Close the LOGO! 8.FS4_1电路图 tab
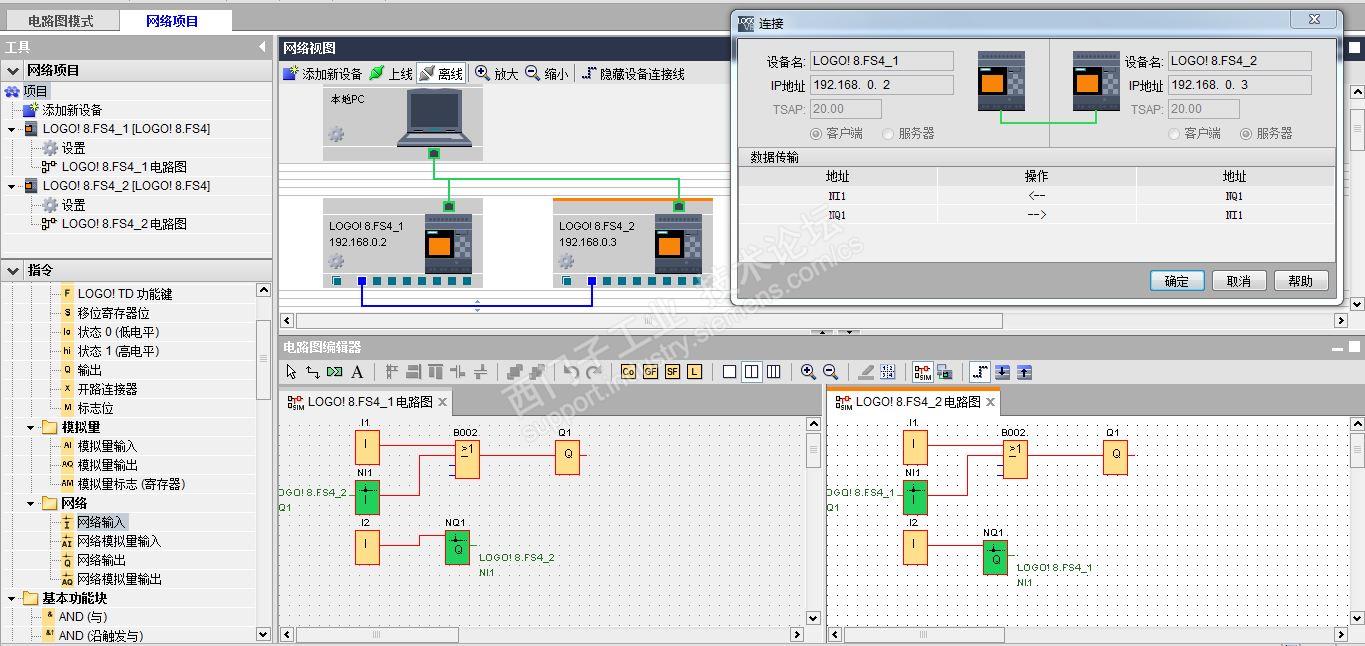Viewport: 1365px width, 646px height. point(443,402)
